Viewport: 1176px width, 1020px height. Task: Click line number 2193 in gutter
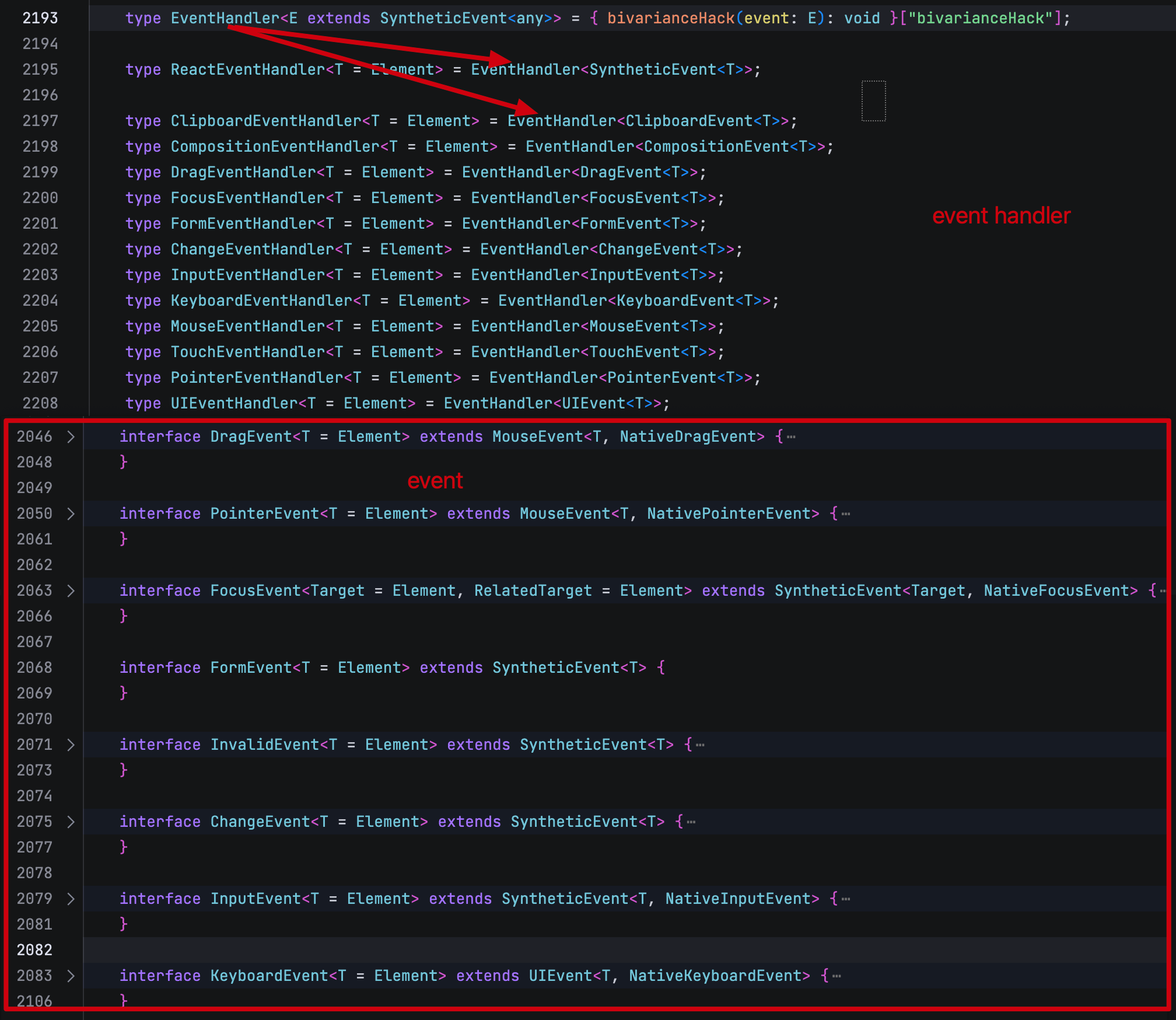[40, 18]
